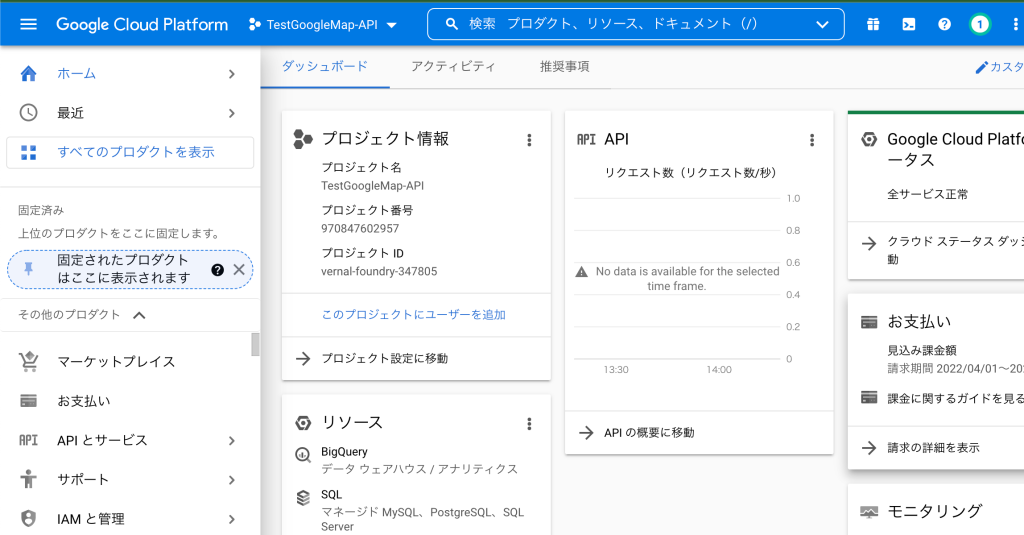The width and height of the screenshot is (1024, 535).
Task: Open the リソース card options menu
Action: [x=529, y=424]
